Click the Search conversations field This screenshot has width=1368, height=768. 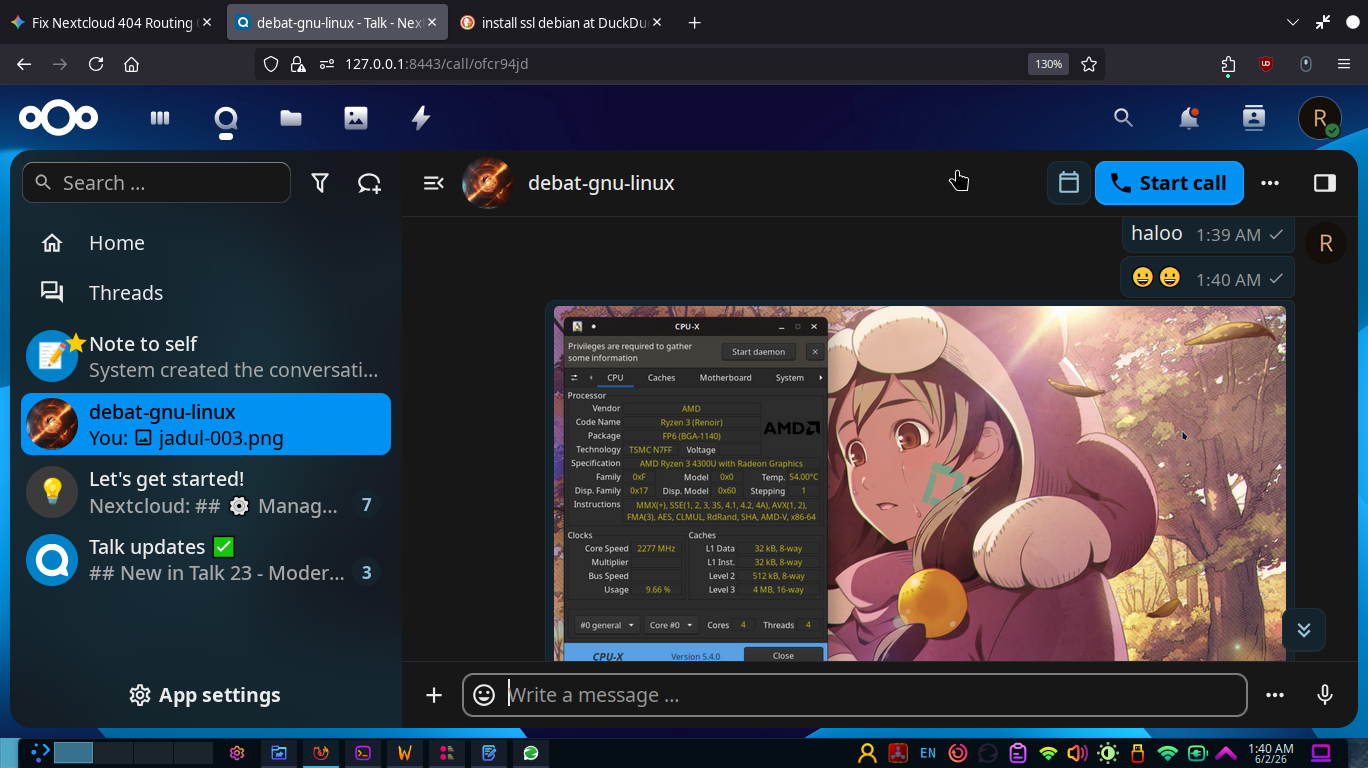[x=156, y=183]
